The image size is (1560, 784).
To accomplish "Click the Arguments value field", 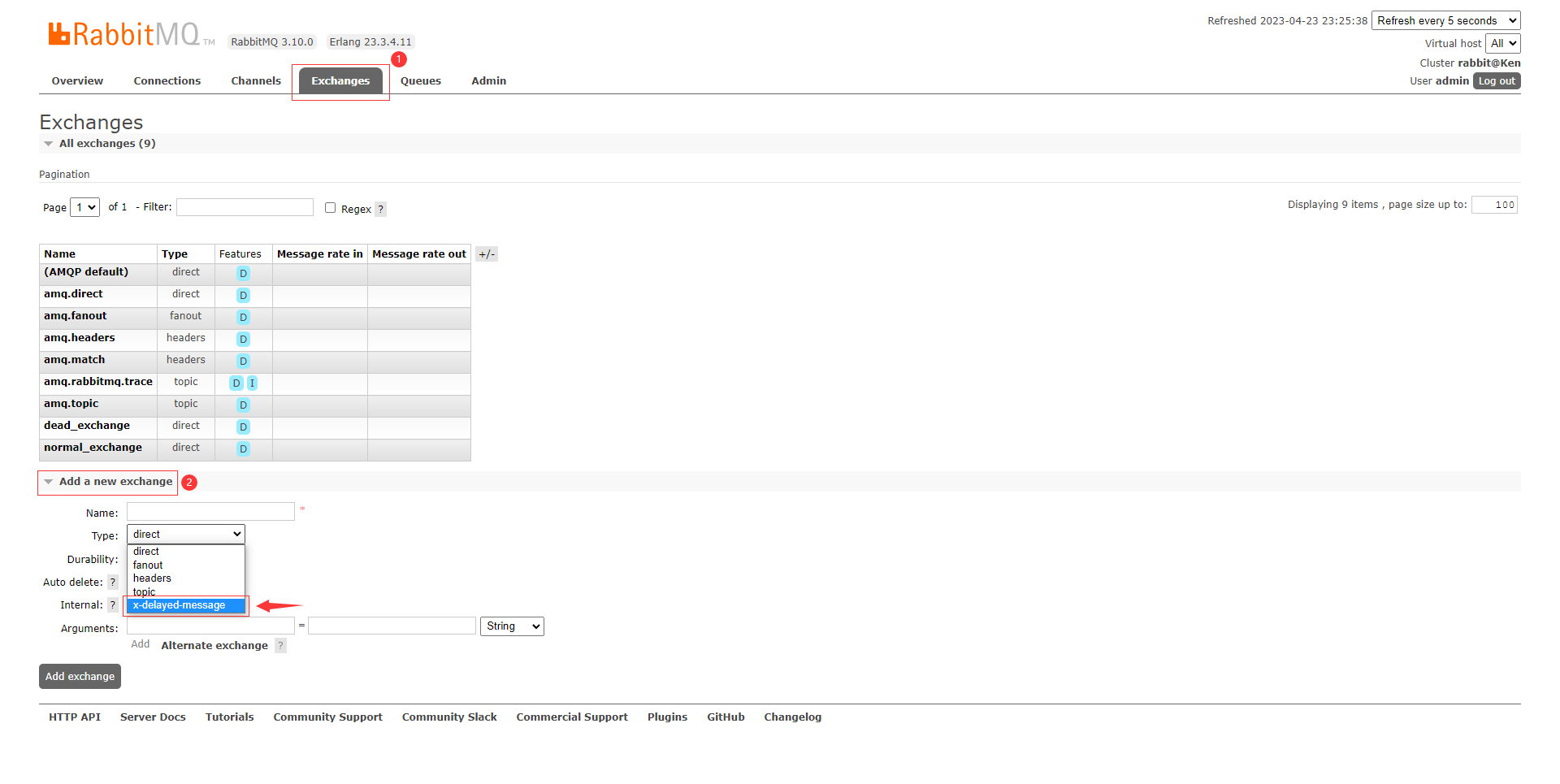I will [392, 626].
